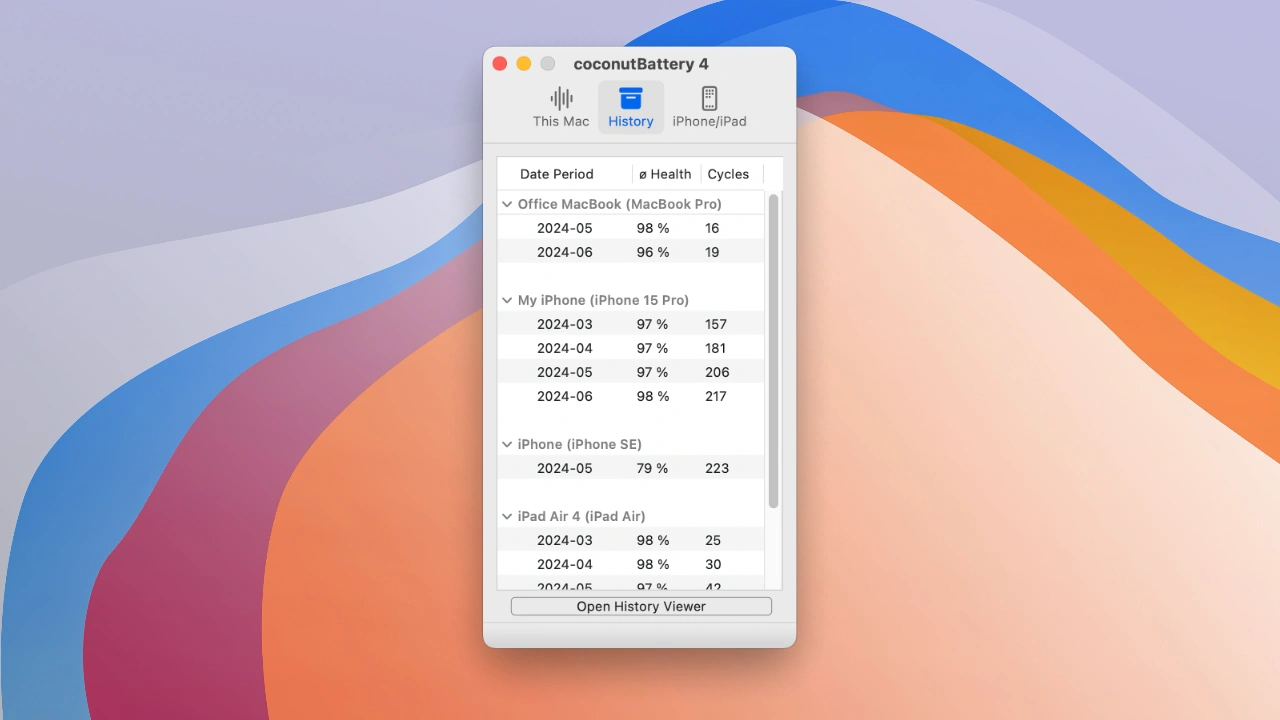Select iPad Air 4 row with 30 cycles
Screen dimensions: 1280x720
tap(630, 564)
